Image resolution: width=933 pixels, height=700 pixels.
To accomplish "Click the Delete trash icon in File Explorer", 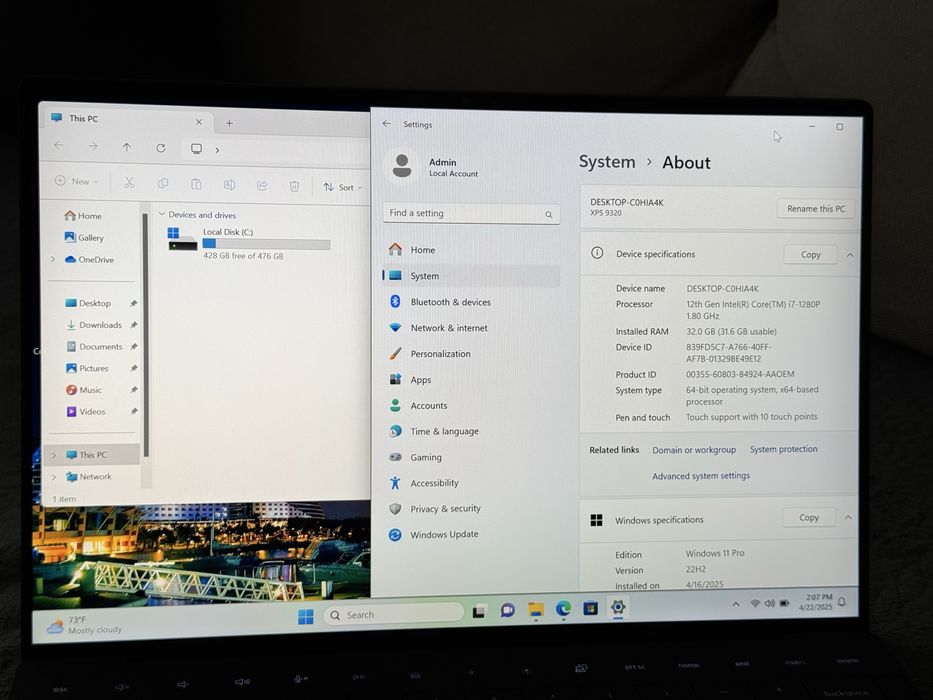I will tap(294, 186).
